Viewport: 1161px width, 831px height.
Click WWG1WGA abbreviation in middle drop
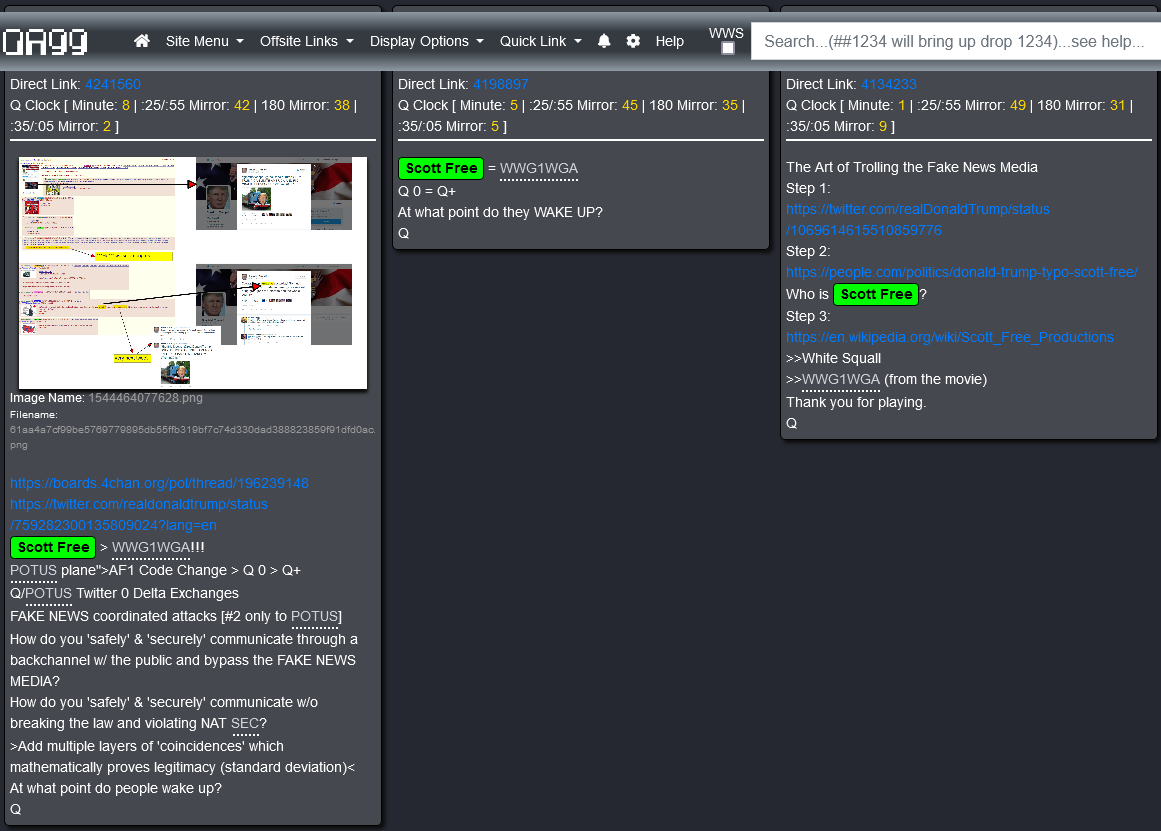tap(539, 169)
